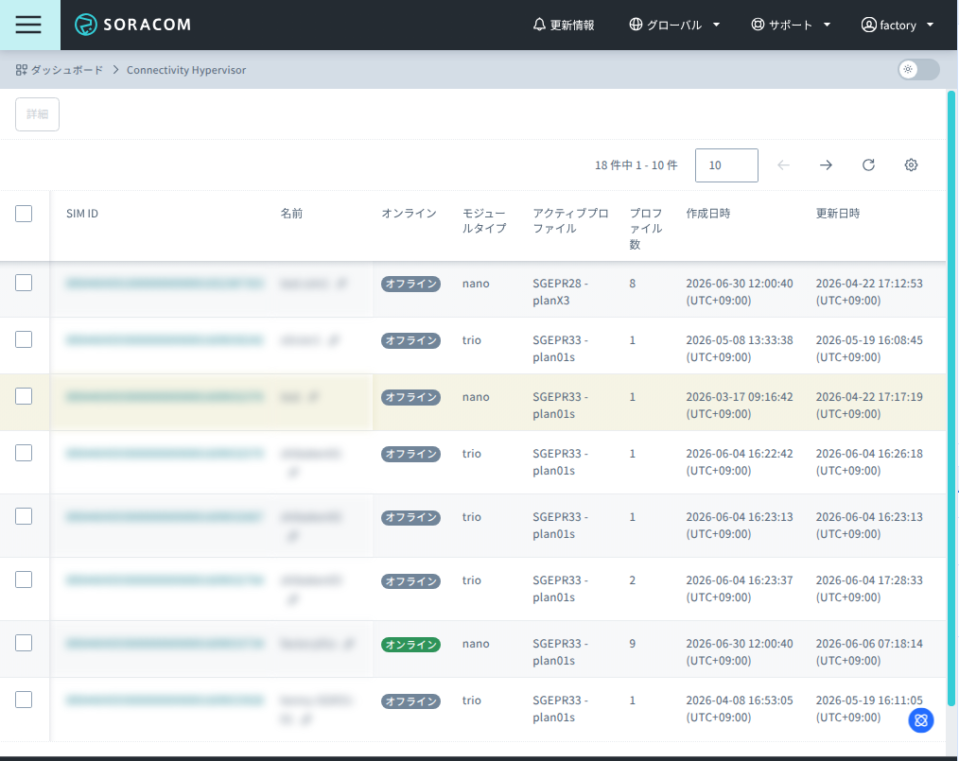Image resolution: width=959 pixels, height=761 pixels.
Task: Go to next page with right arrow
Action: pos(826,165)
